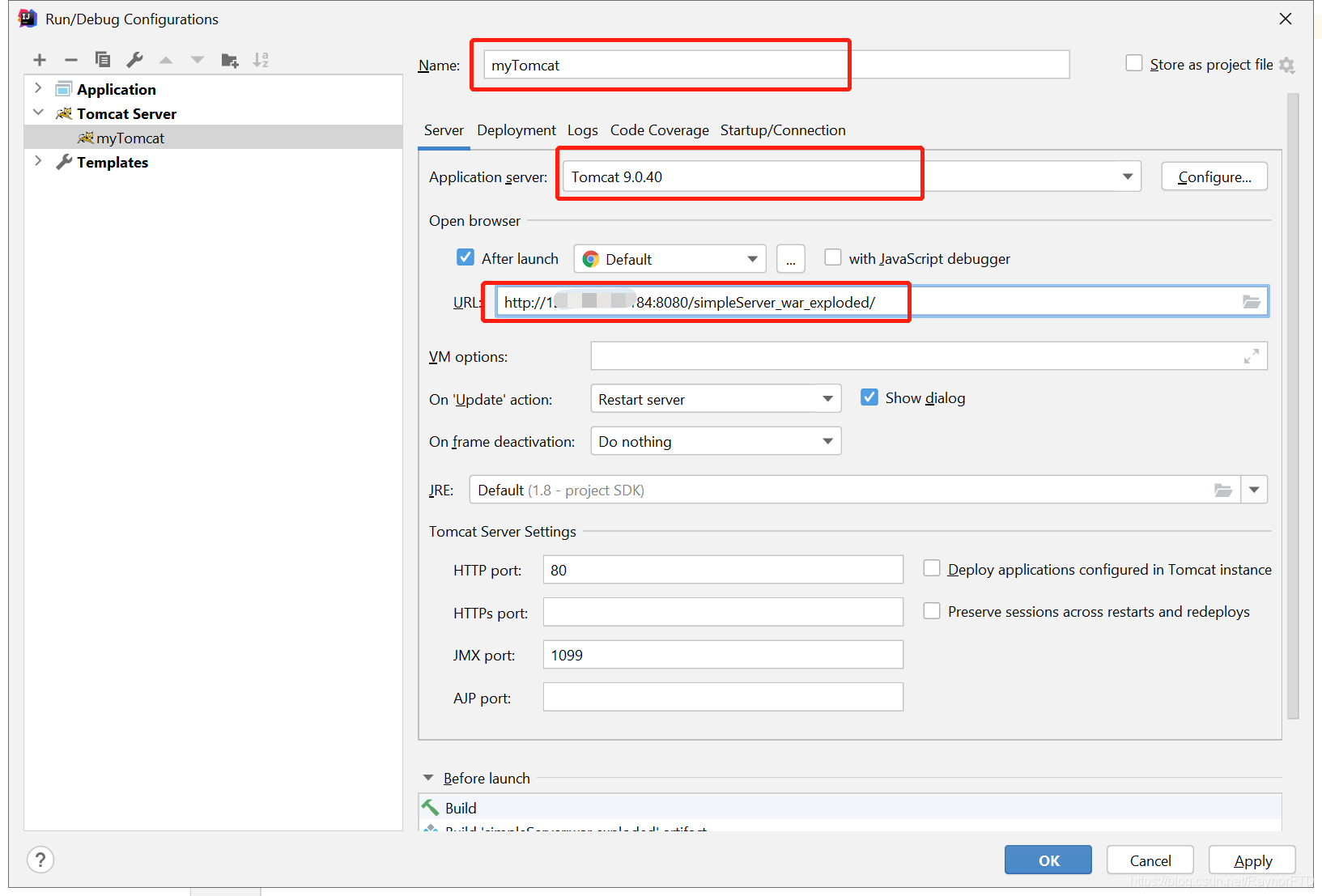This screenshot has height=896, width=1322.
Task: Remove the selected configuration with the minus icon
Action: [71, 60]
